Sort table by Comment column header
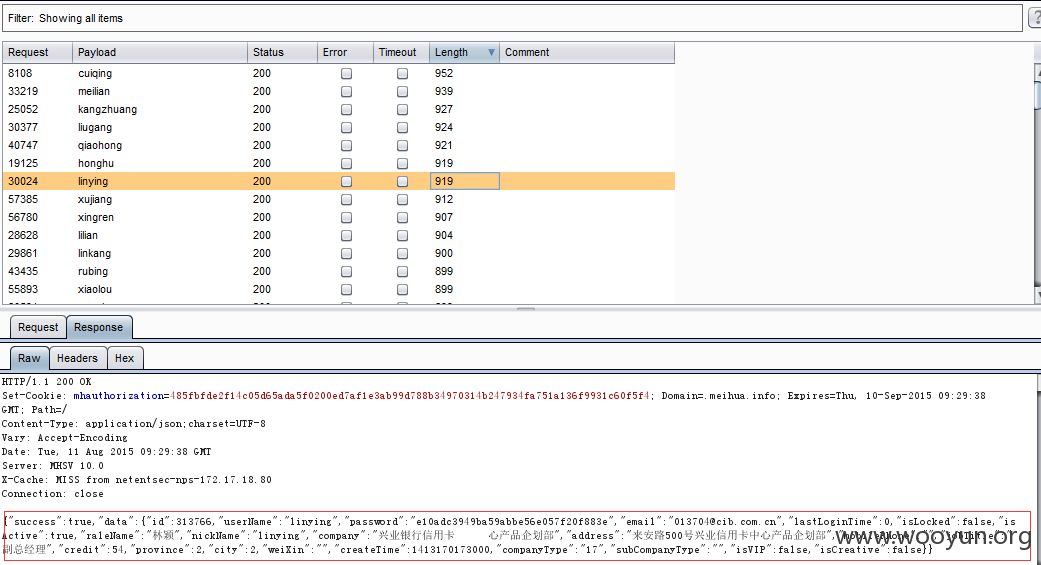Screen dimensions: 1041x565 (x=587, y=52)
